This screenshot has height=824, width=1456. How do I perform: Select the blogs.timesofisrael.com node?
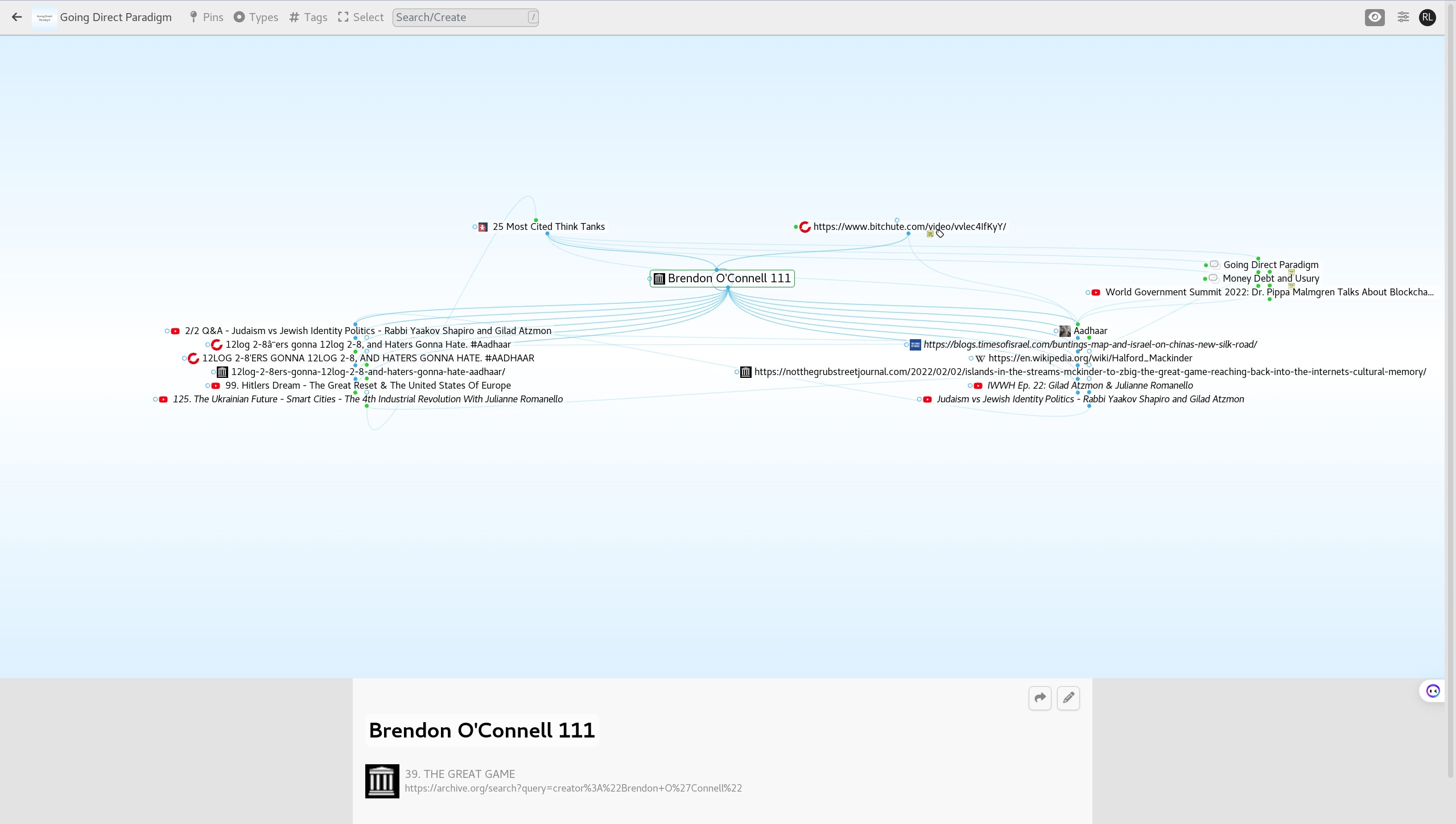tap(1090, 344)
